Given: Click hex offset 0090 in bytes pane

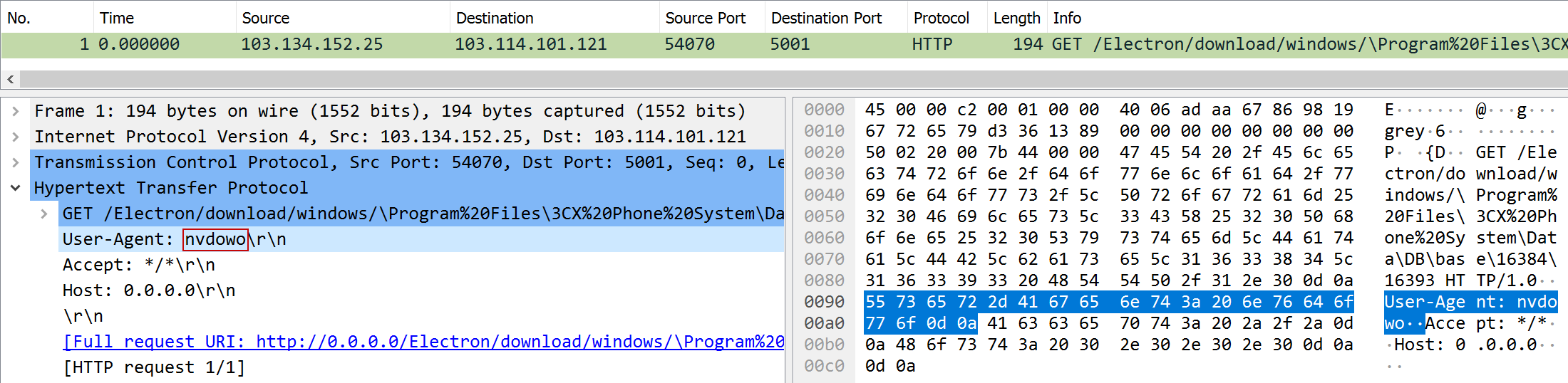Looking at the screenshot, I should (x=824, y=302).
